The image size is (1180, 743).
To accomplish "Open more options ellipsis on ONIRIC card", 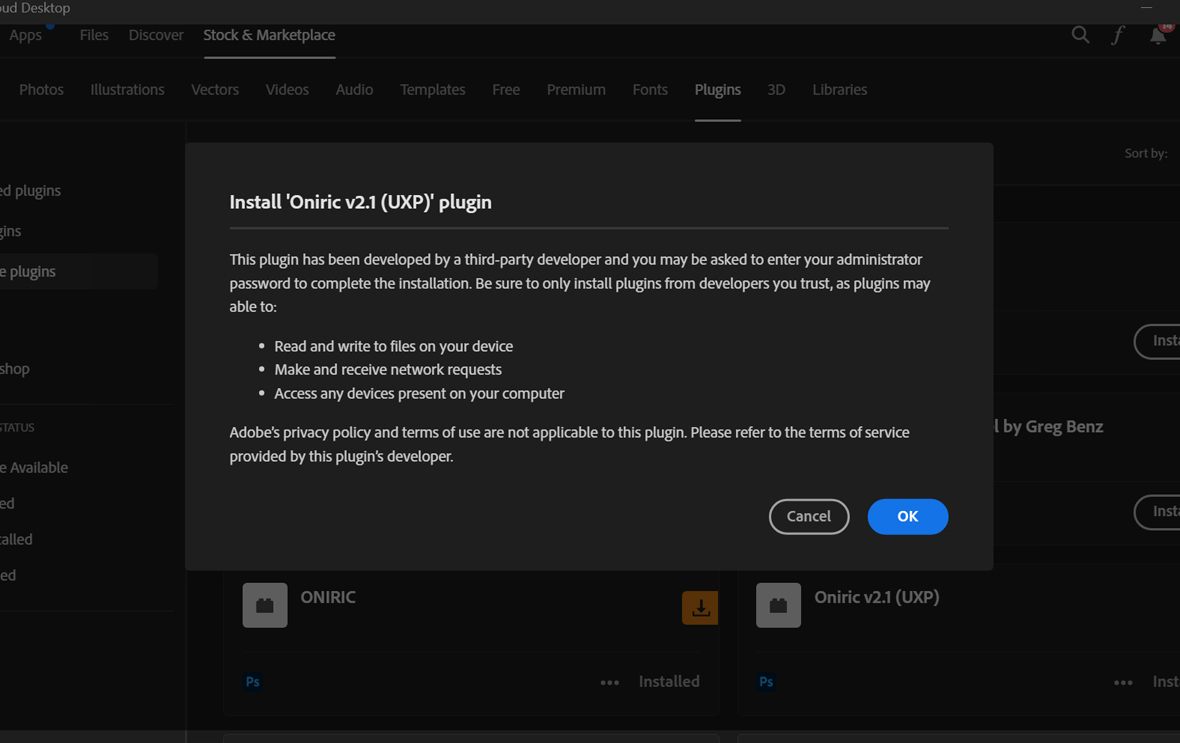I will 610,683.
